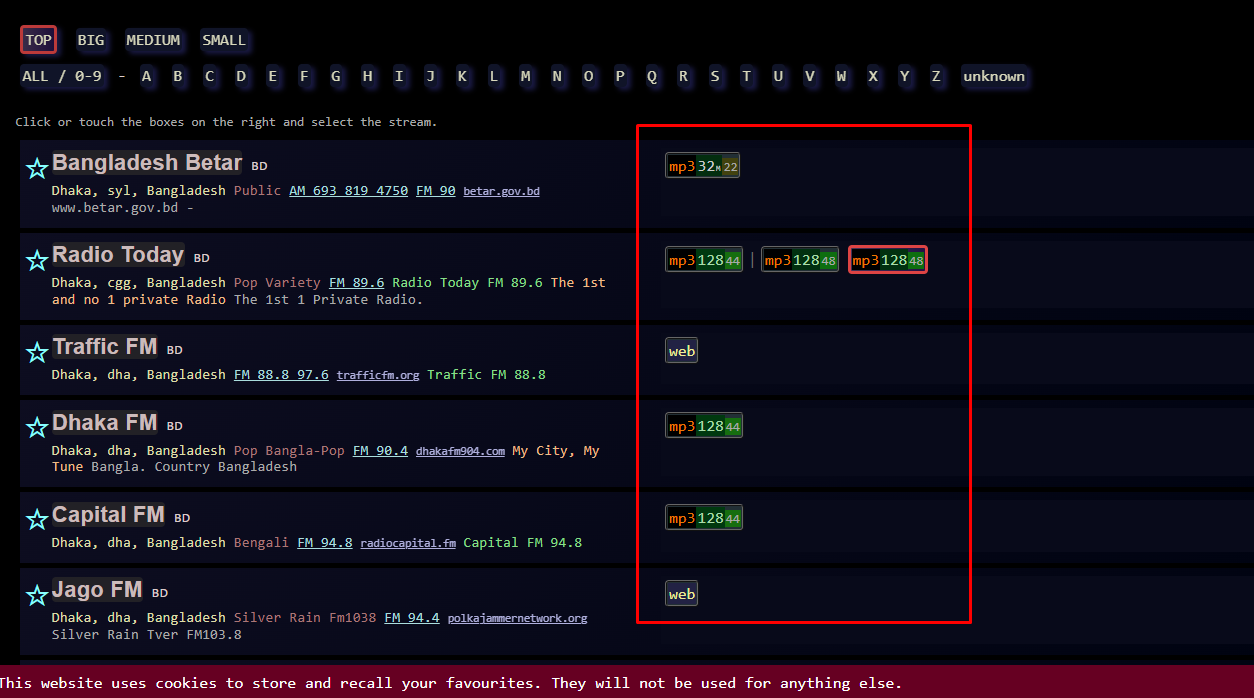Show ALL / 0-9 stations
This screenshot has height=698, width=1254.
[61, 76]
